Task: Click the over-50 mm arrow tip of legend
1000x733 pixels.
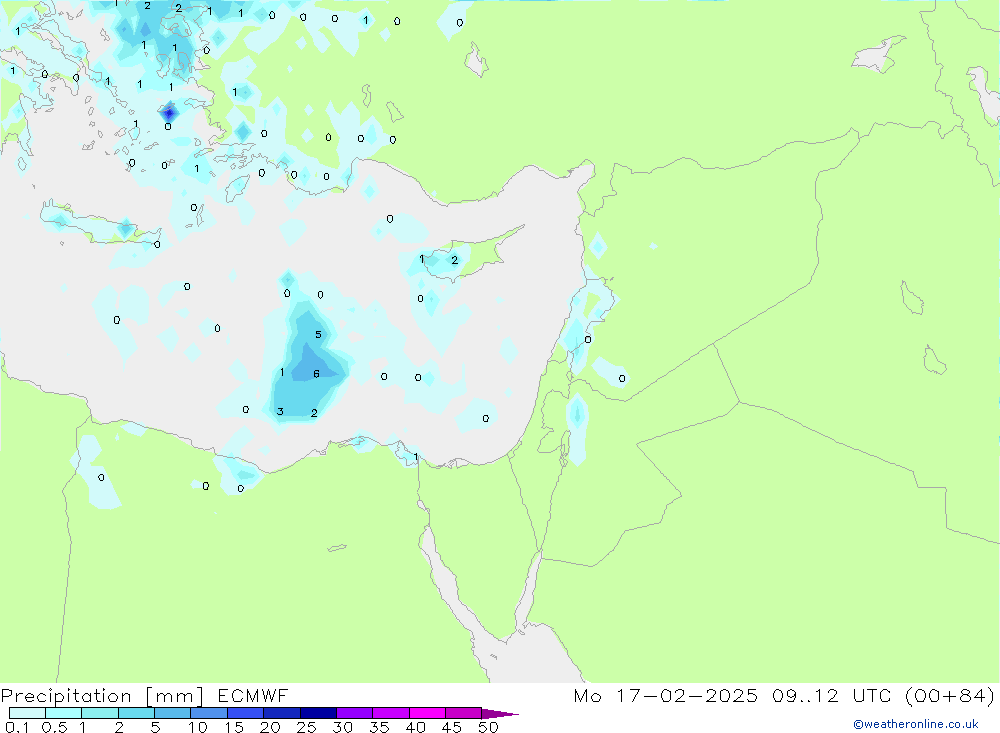Action: click(501, 713)
